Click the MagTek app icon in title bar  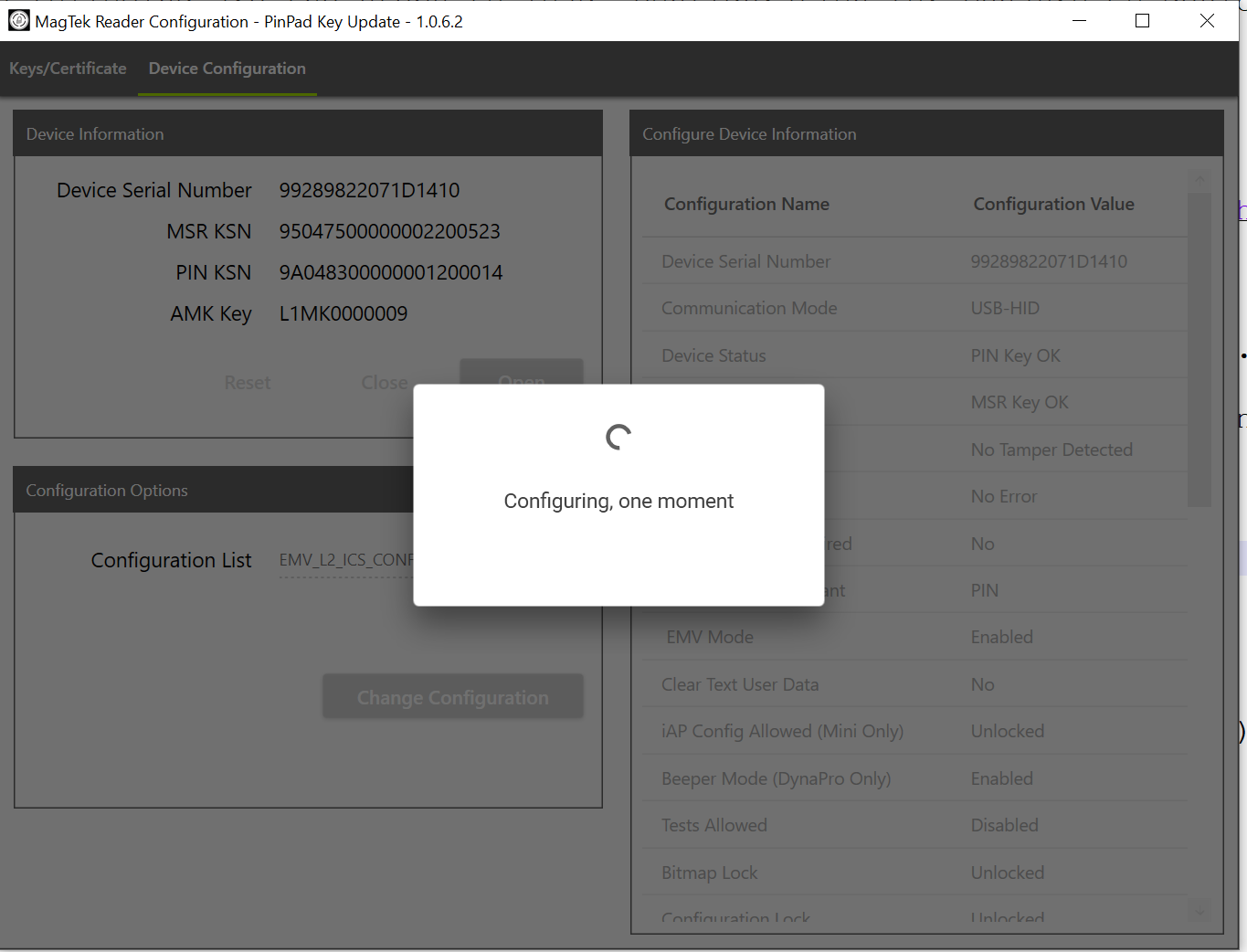coord(18,20)
